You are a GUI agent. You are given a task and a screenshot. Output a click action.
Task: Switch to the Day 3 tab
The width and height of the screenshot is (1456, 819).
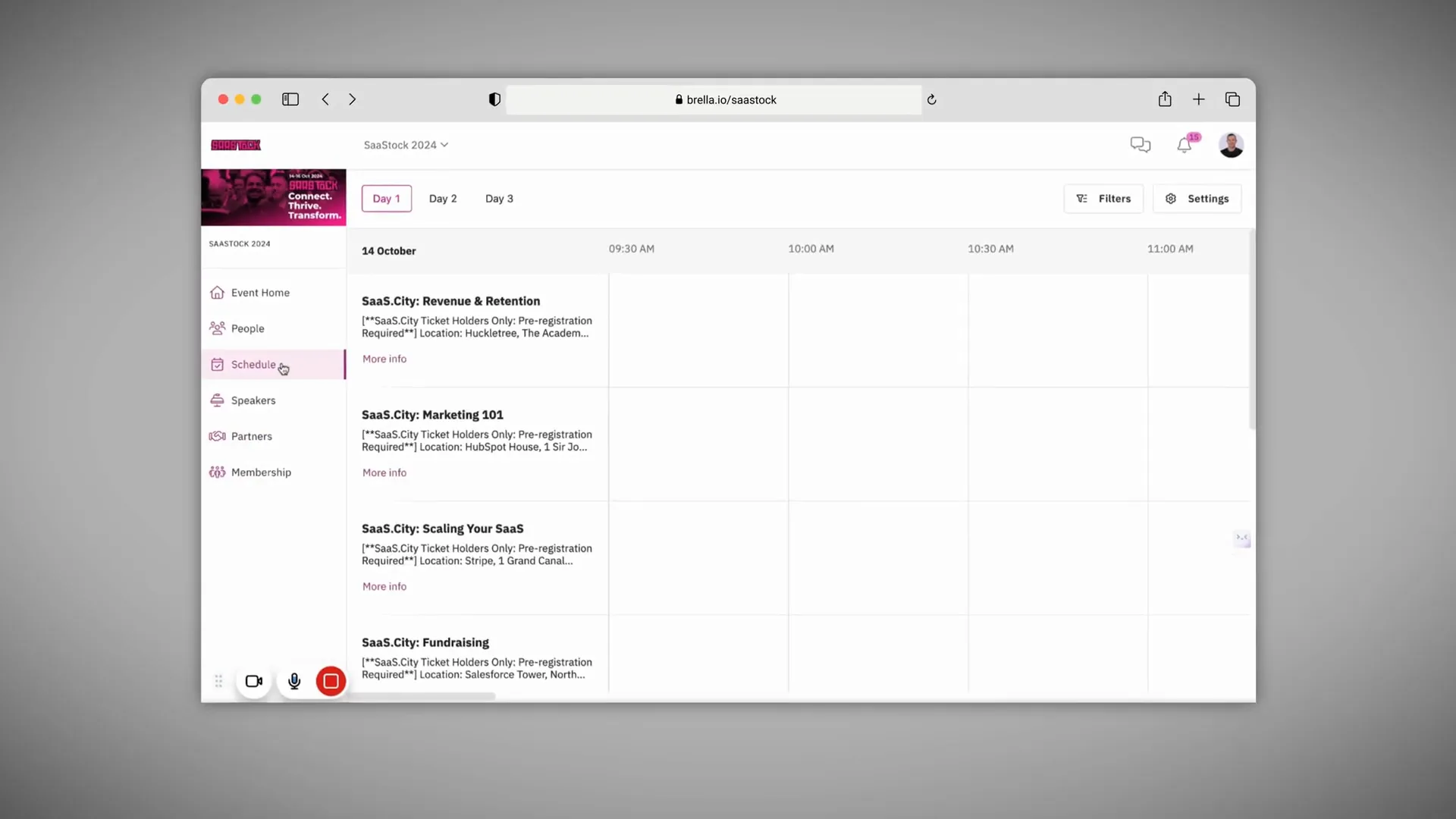[499, 199]
